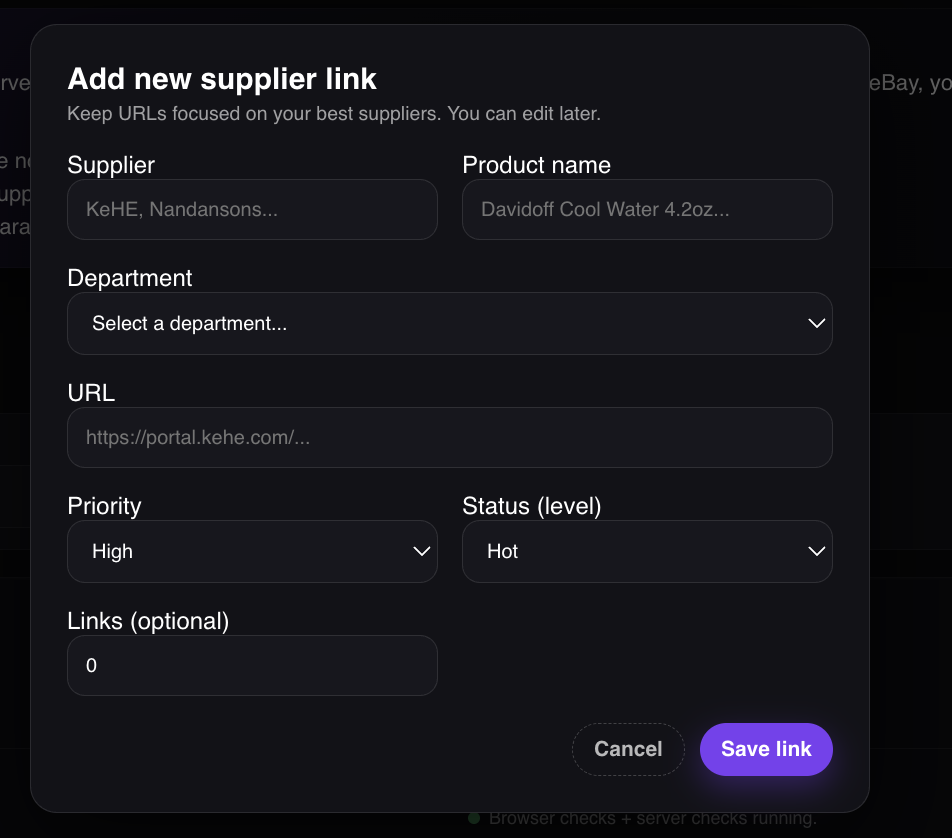
Task: Click the Select a department placeholder
Action: [189, 323]
